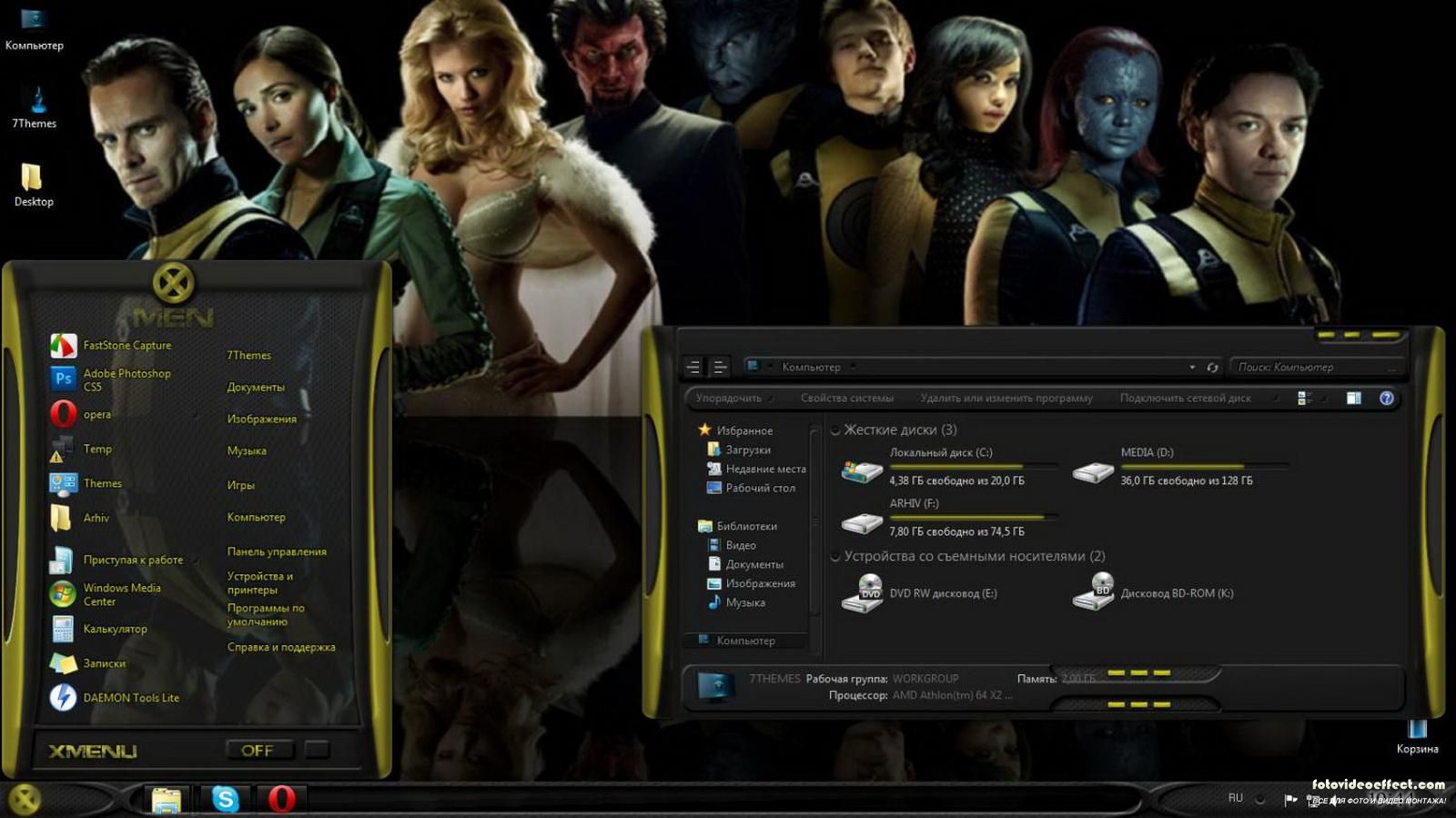This screenshot has width=1456, height=818.
Task: Go forward in Explorer navigation
Action: (x=719, y=367)
